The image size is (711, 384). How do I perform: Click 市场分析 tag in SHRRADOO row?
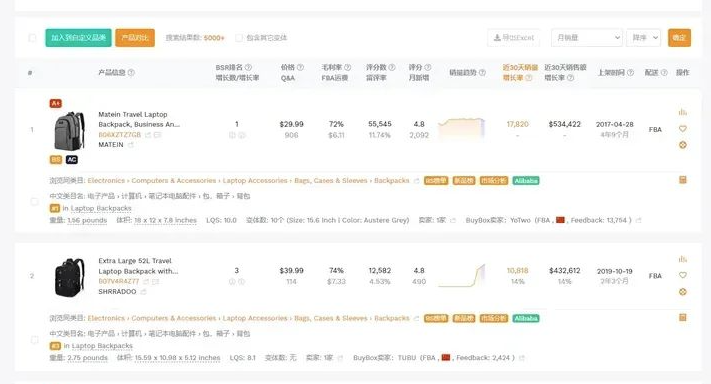[x=494, y=318]
